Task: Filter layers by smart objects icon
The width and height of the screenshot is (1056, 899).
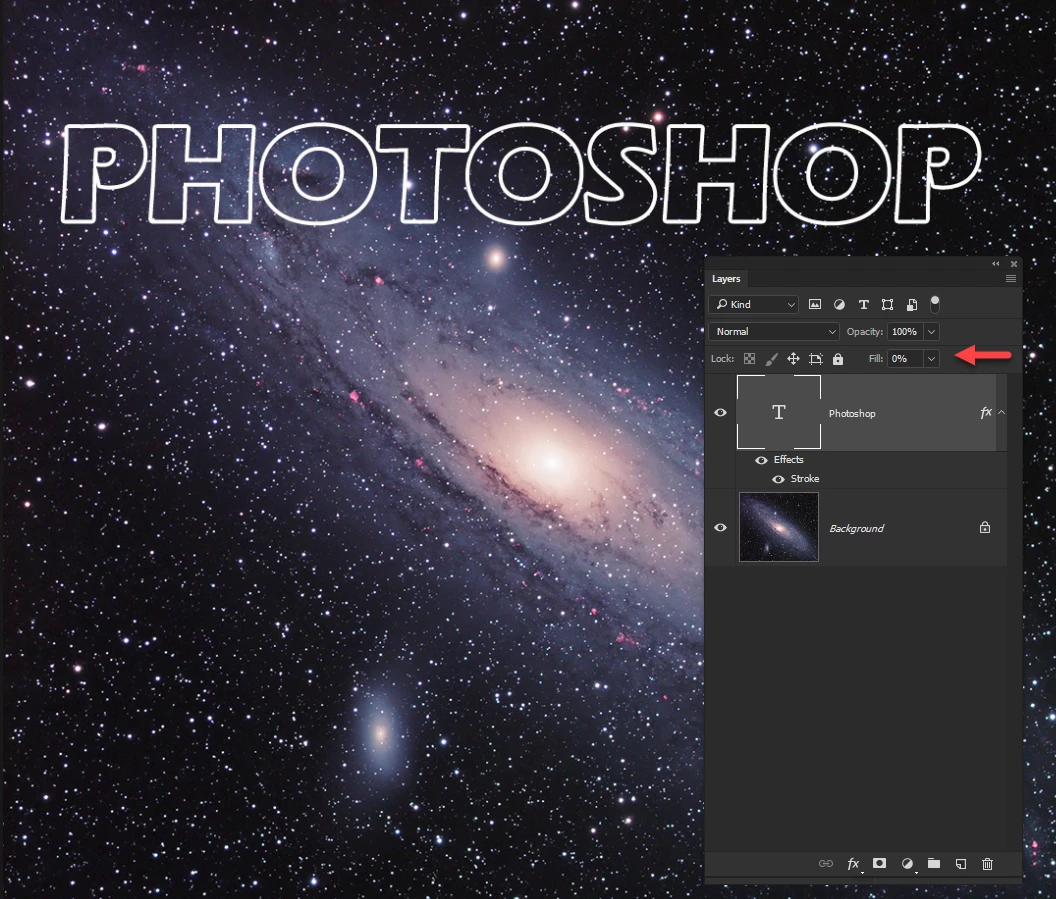Action: pyautogui.click(x=912, y=304)
